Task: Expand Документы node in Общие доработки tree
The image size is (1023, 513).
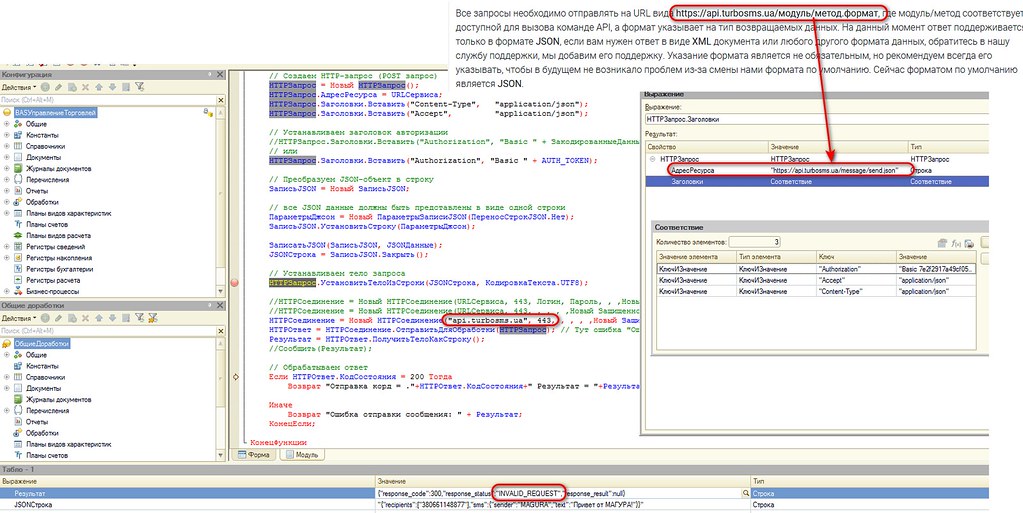Action: [7, 388]
